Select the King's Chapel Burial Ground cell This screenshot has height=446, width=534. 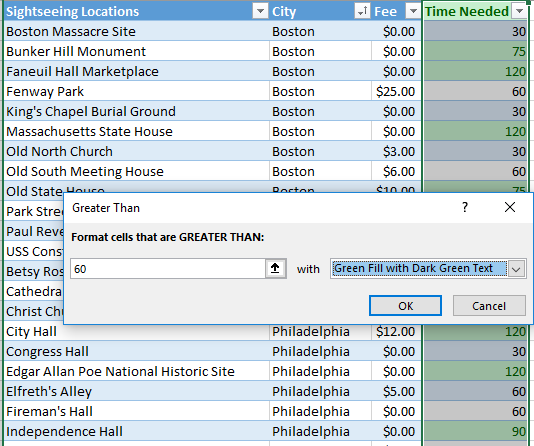tap(137, 111)
